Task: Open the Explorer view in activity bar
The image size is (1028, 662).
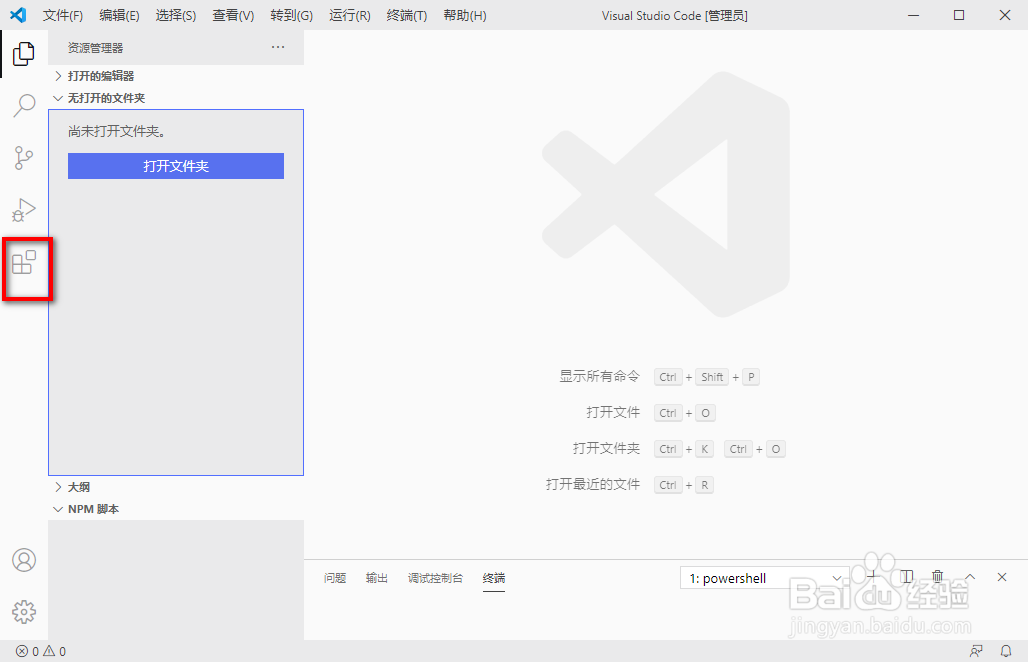Action: tap(24, 54)
